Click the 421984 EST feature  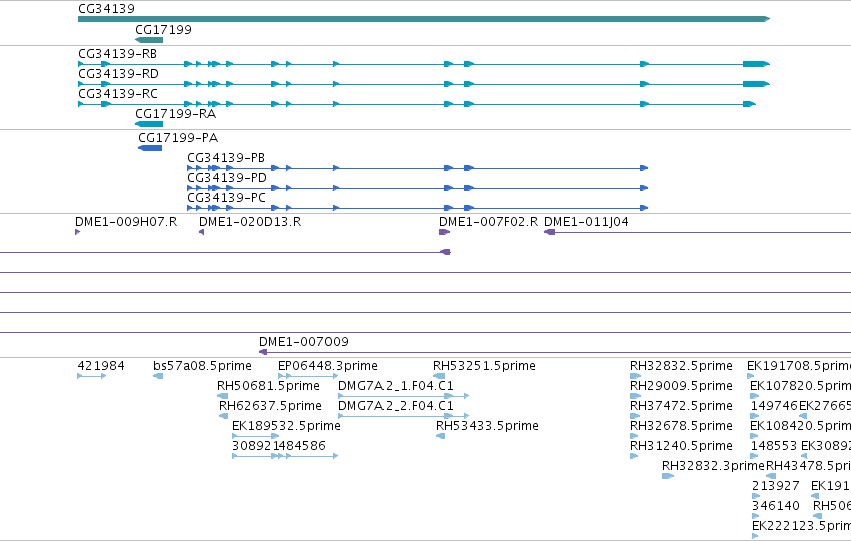[91, 376]
